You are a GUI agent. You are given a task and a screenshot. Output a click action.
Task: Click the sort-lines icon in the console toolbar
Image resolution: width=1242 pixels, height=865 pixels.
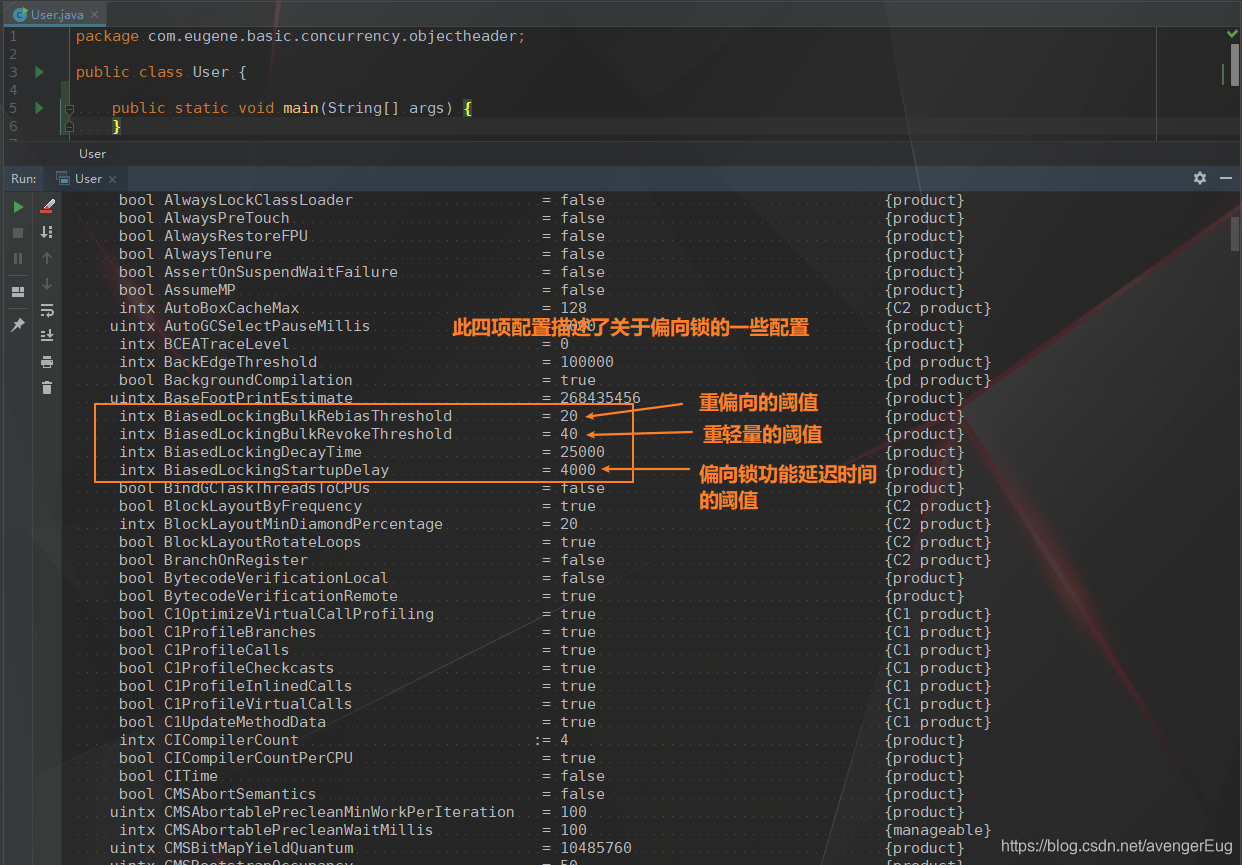[47, 232]
